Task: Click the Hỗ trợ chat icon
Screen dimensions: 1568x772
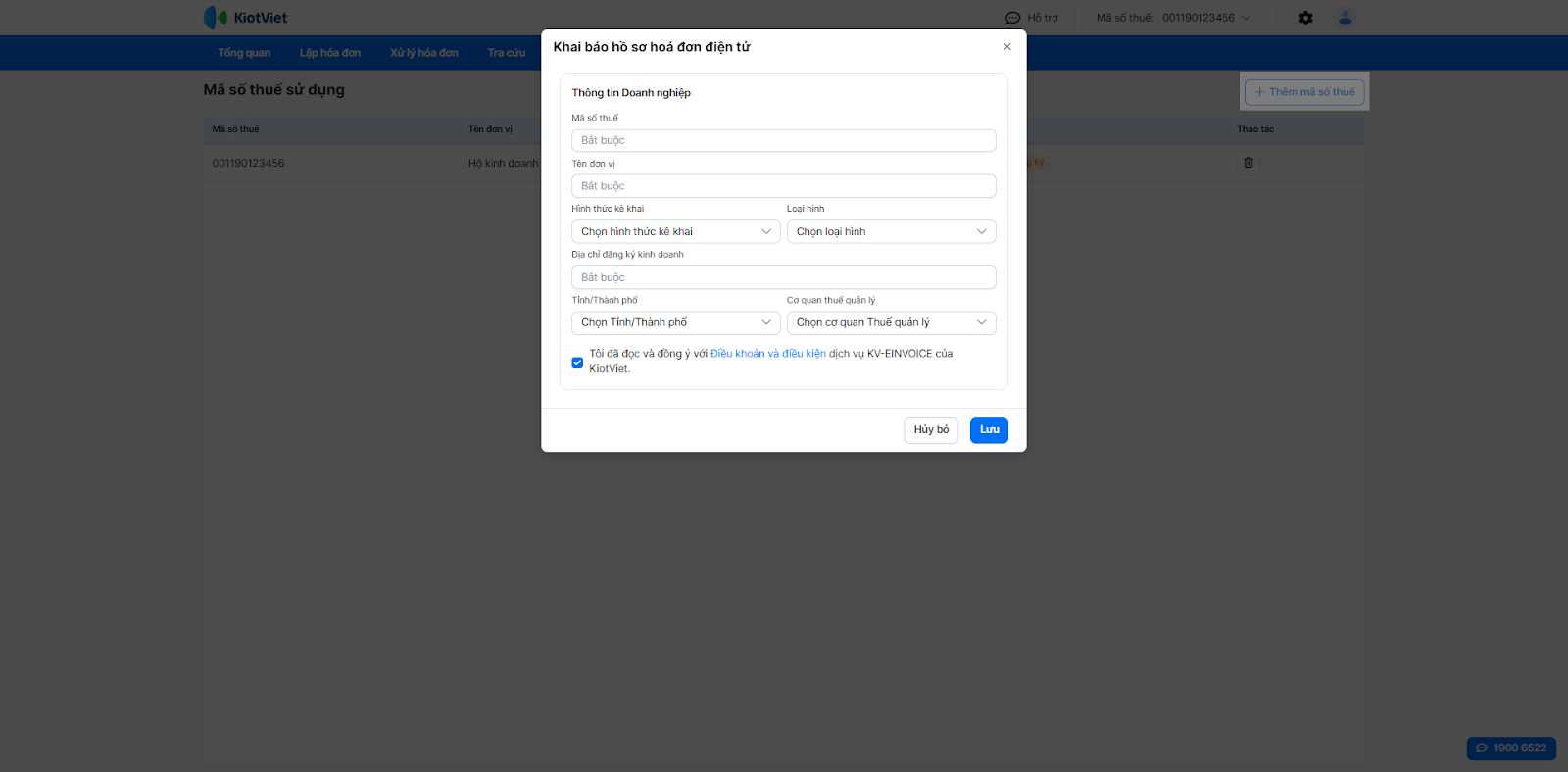Action: click(x=1012, y=18)
